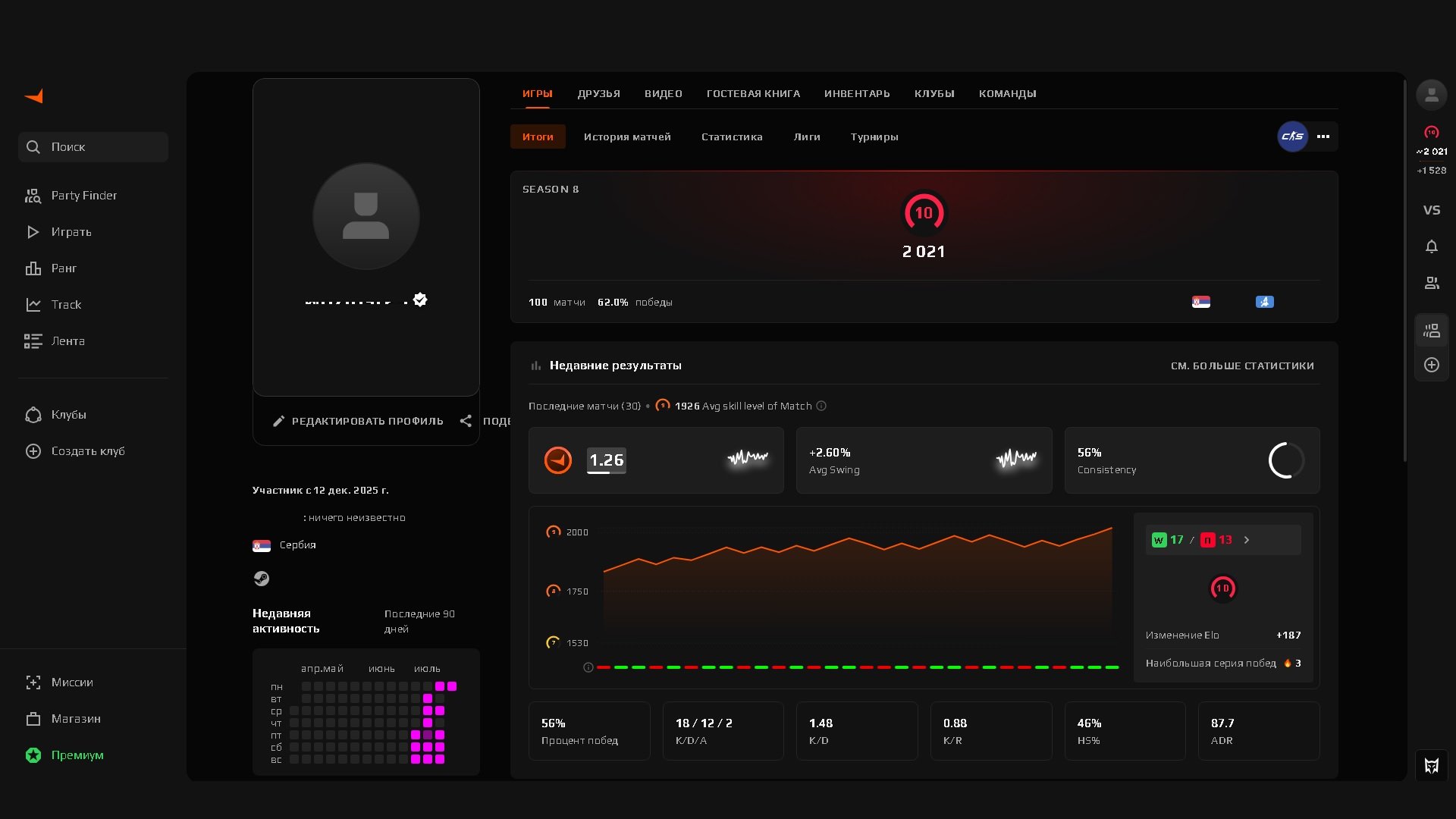
Task: Click the 87.7 ADR stat
Action: coord(1259,731)
